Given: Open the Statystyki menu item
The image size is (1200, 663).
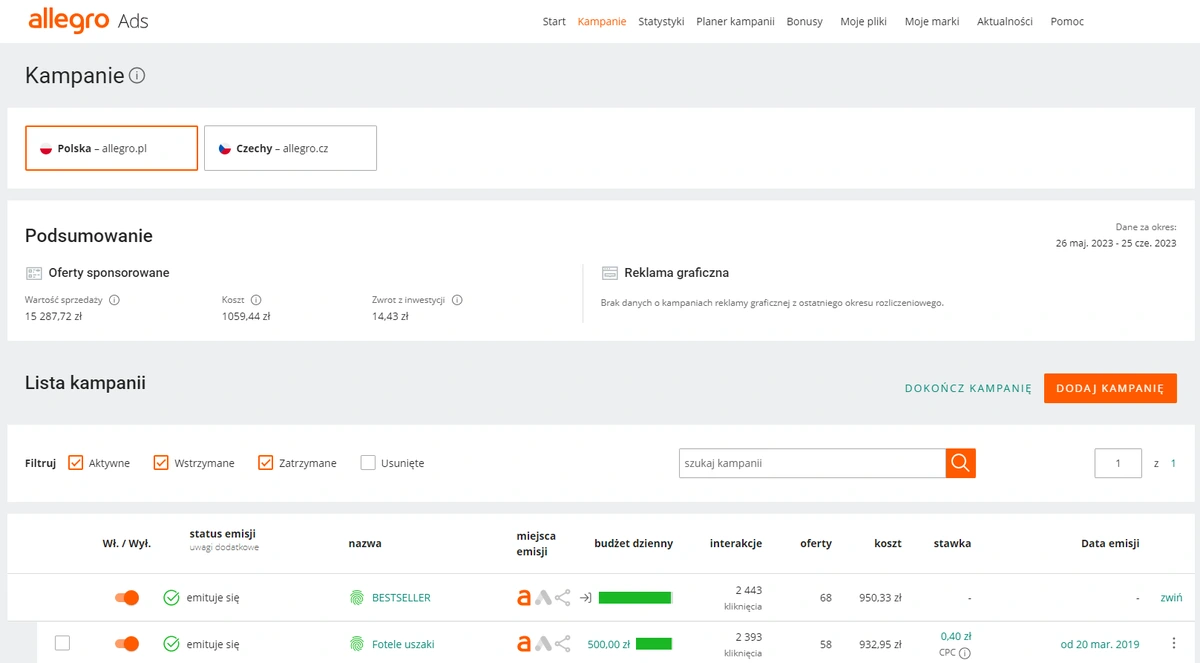Looking at the screenshot, I should (x=661, y=21).
